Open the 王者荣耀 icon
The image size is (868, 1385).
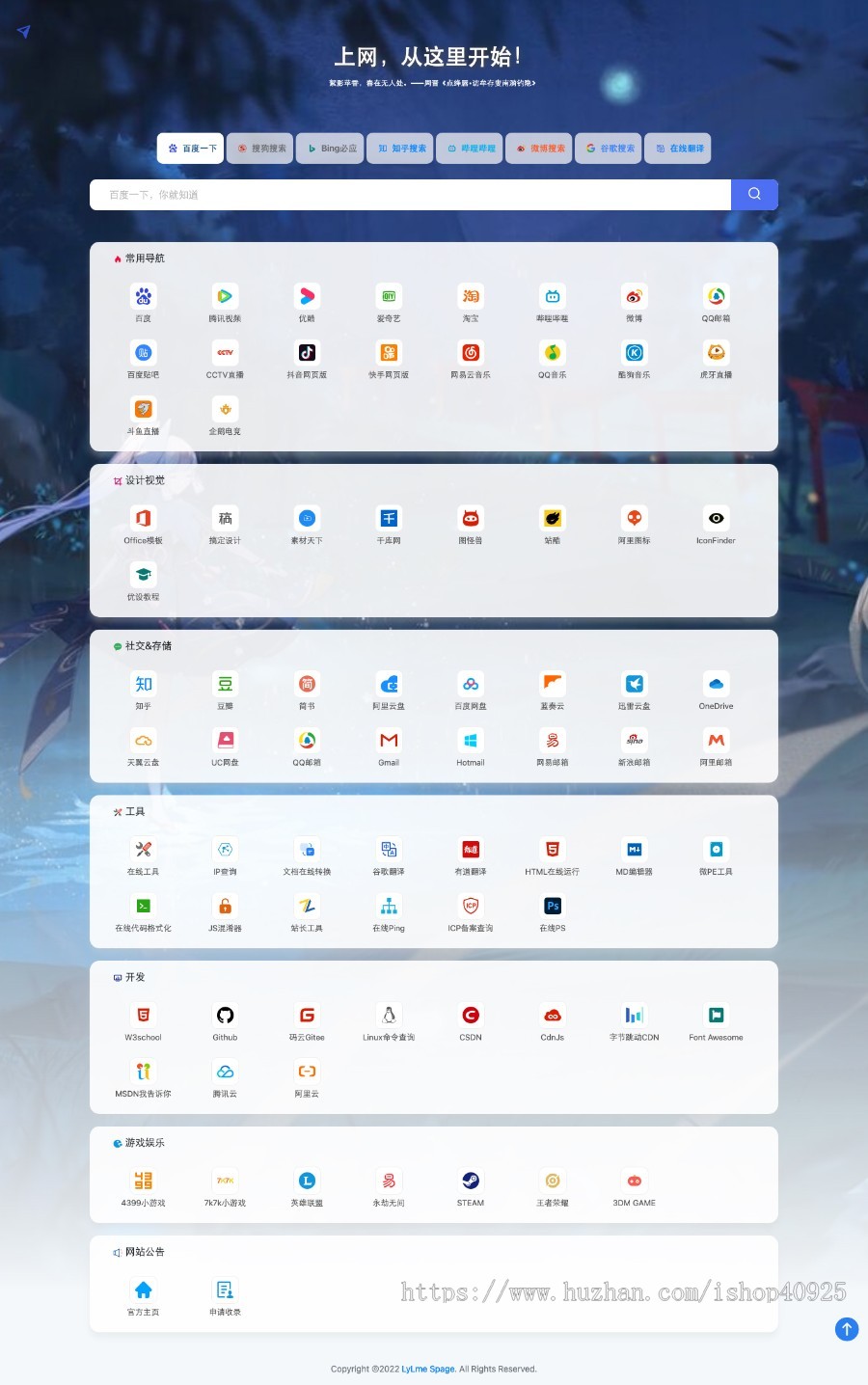click(553, 1181)
